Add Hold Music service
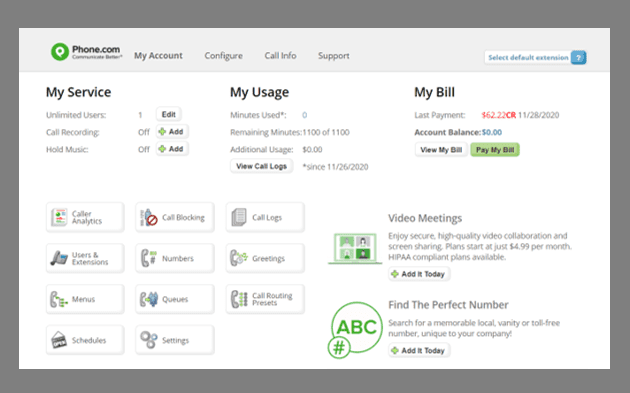Image resolution: width=630 pixels, height=393 pixels. tap(172, 149)
